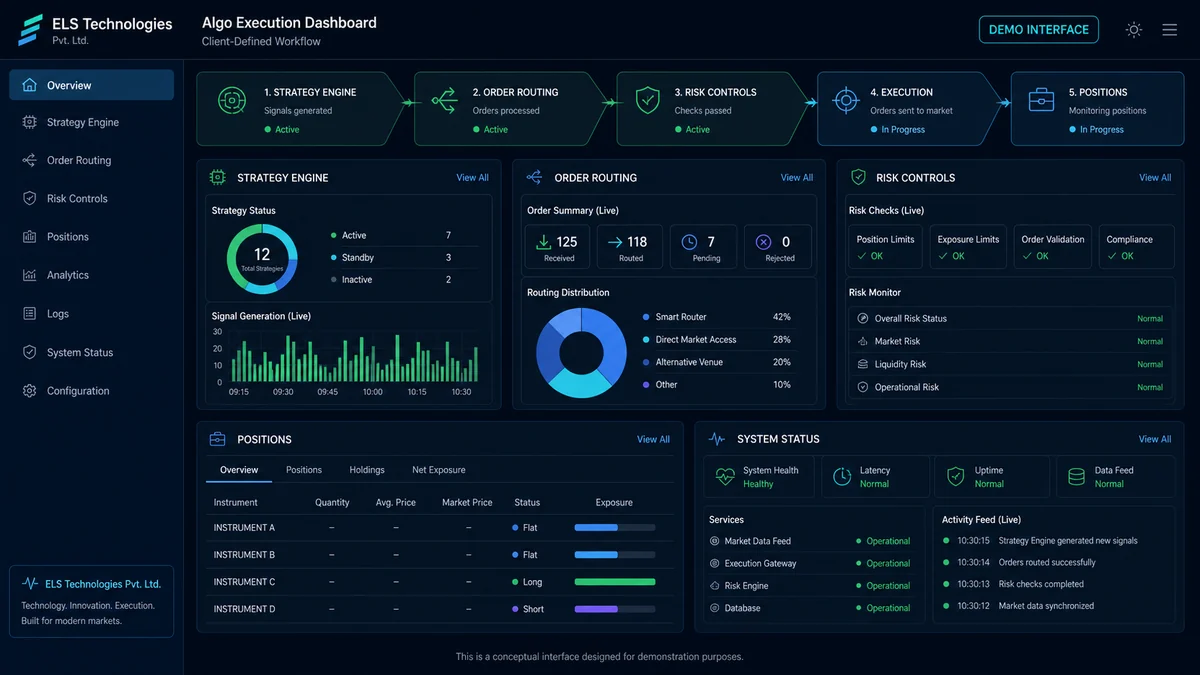Click INSTRUMENT D exposure bar
This screenshot has width=1200, height=675.
pyautogui.click(x=615, y=608)
